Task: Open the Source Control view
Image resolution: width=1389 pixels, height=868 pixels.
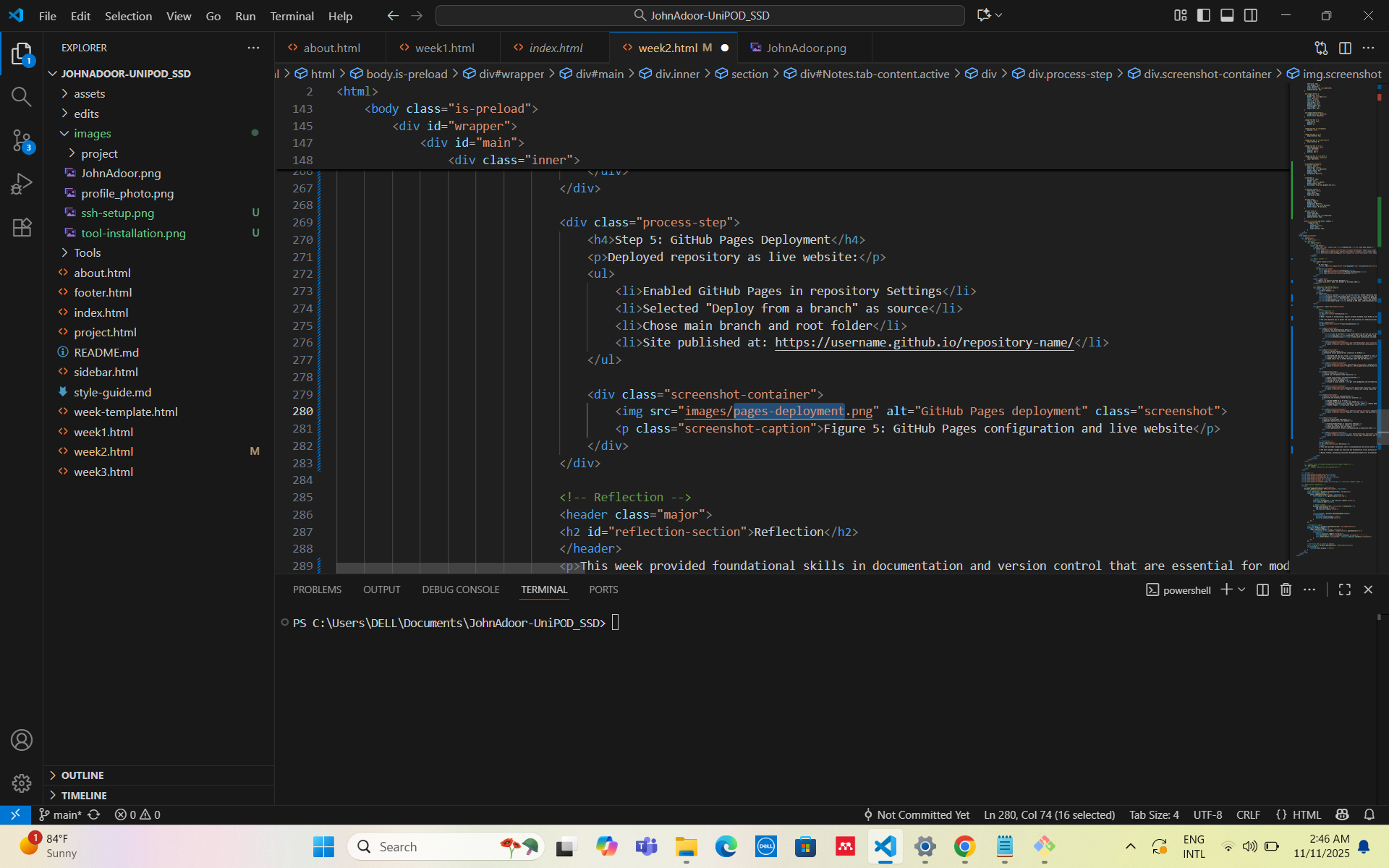Action: (x=22, y=140)
